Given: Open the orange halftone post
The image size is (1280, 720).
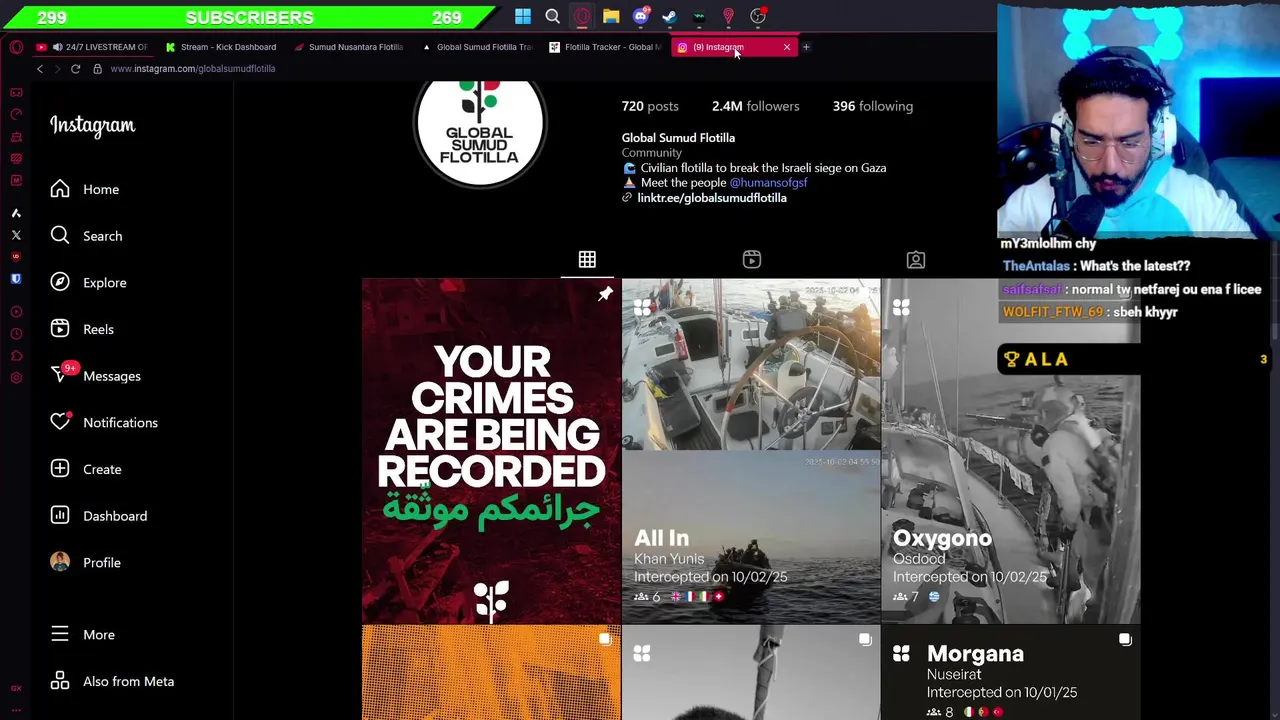Looking at the screenshot, I should click(x=491, y=672).
